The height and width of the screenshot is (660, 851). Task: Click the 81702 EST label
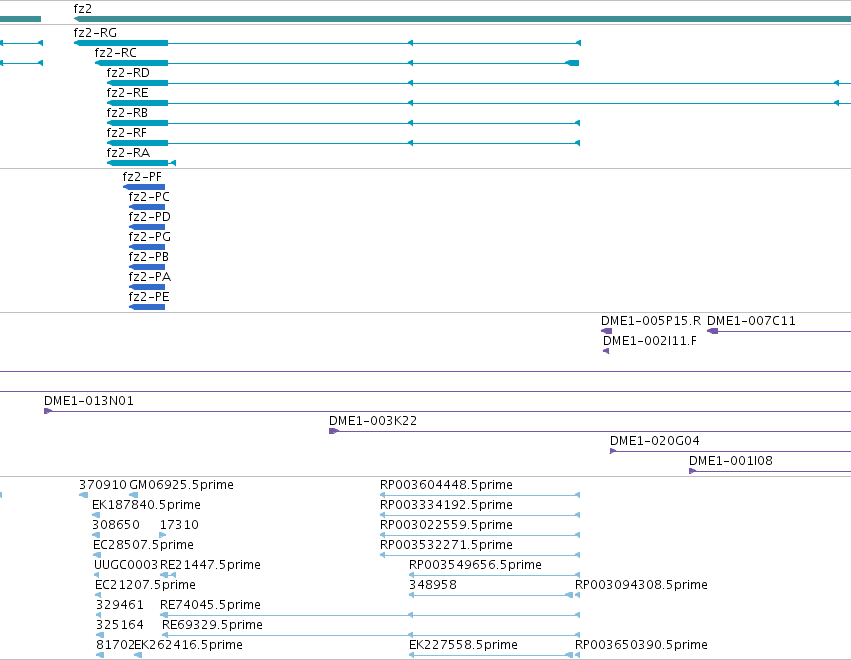tap(115, 645)
